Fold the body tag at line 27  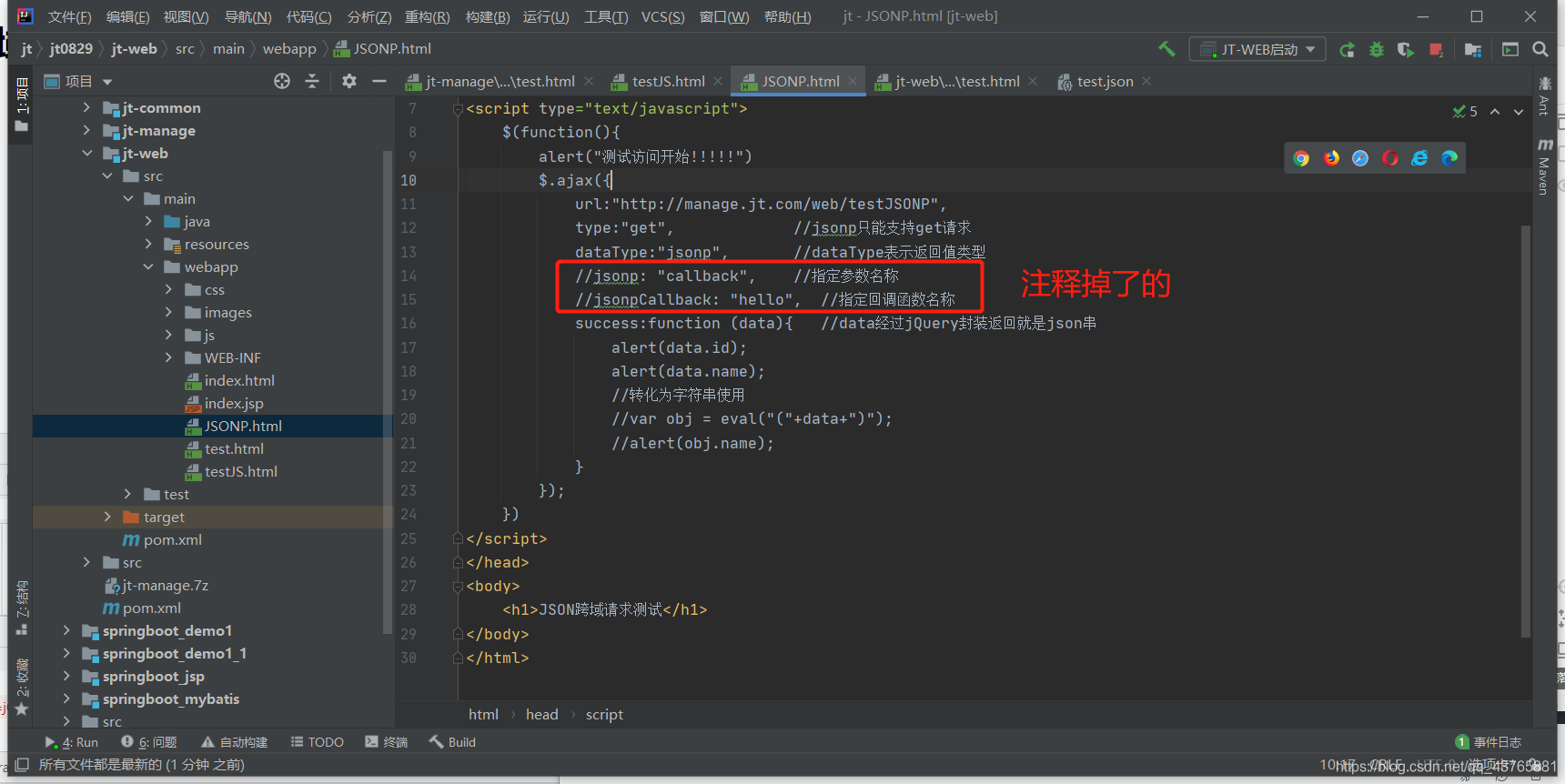[458, 587]
